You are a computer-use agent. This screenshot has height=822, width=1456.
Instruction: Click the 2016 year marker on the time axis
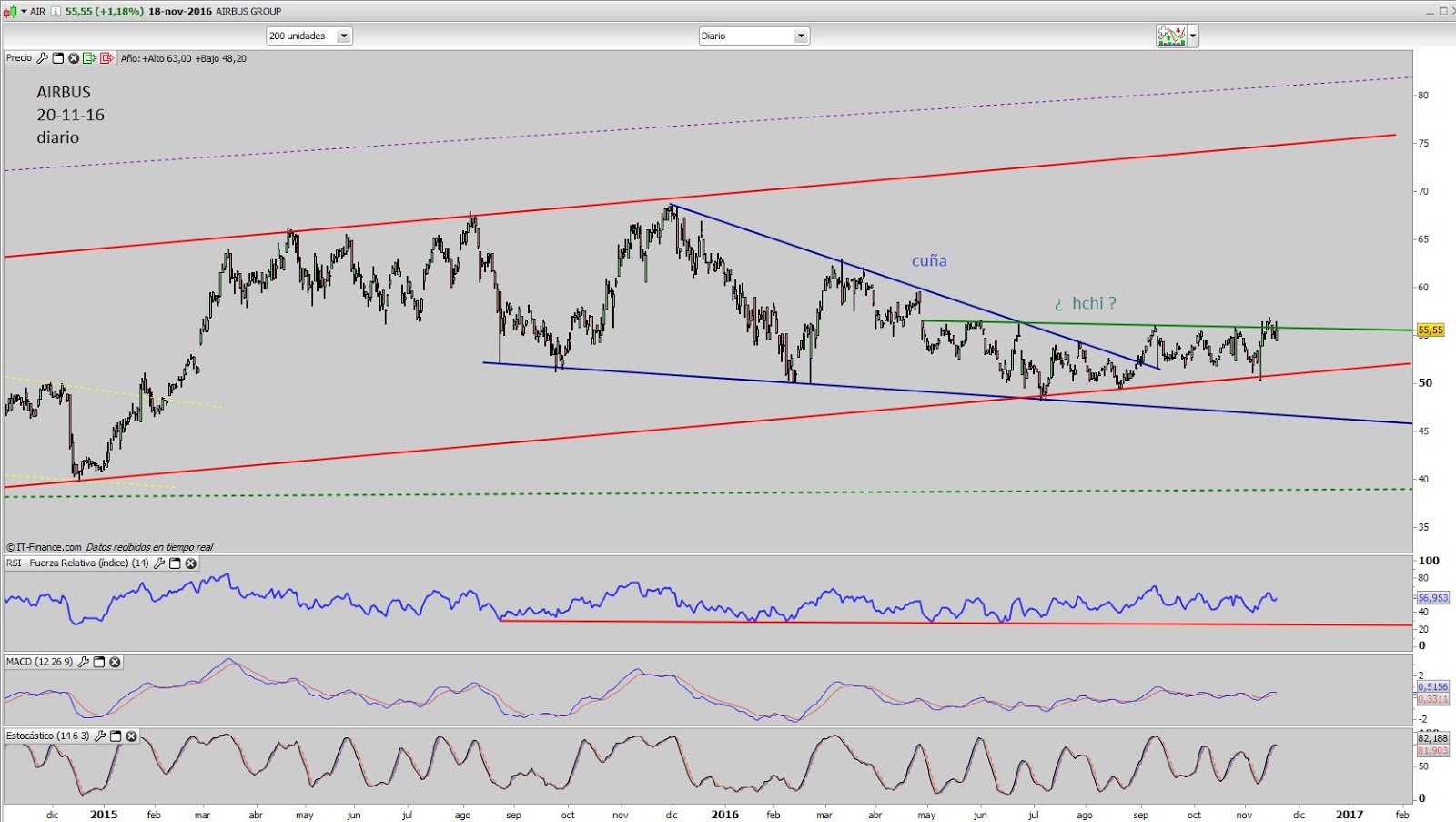[724, 815]
